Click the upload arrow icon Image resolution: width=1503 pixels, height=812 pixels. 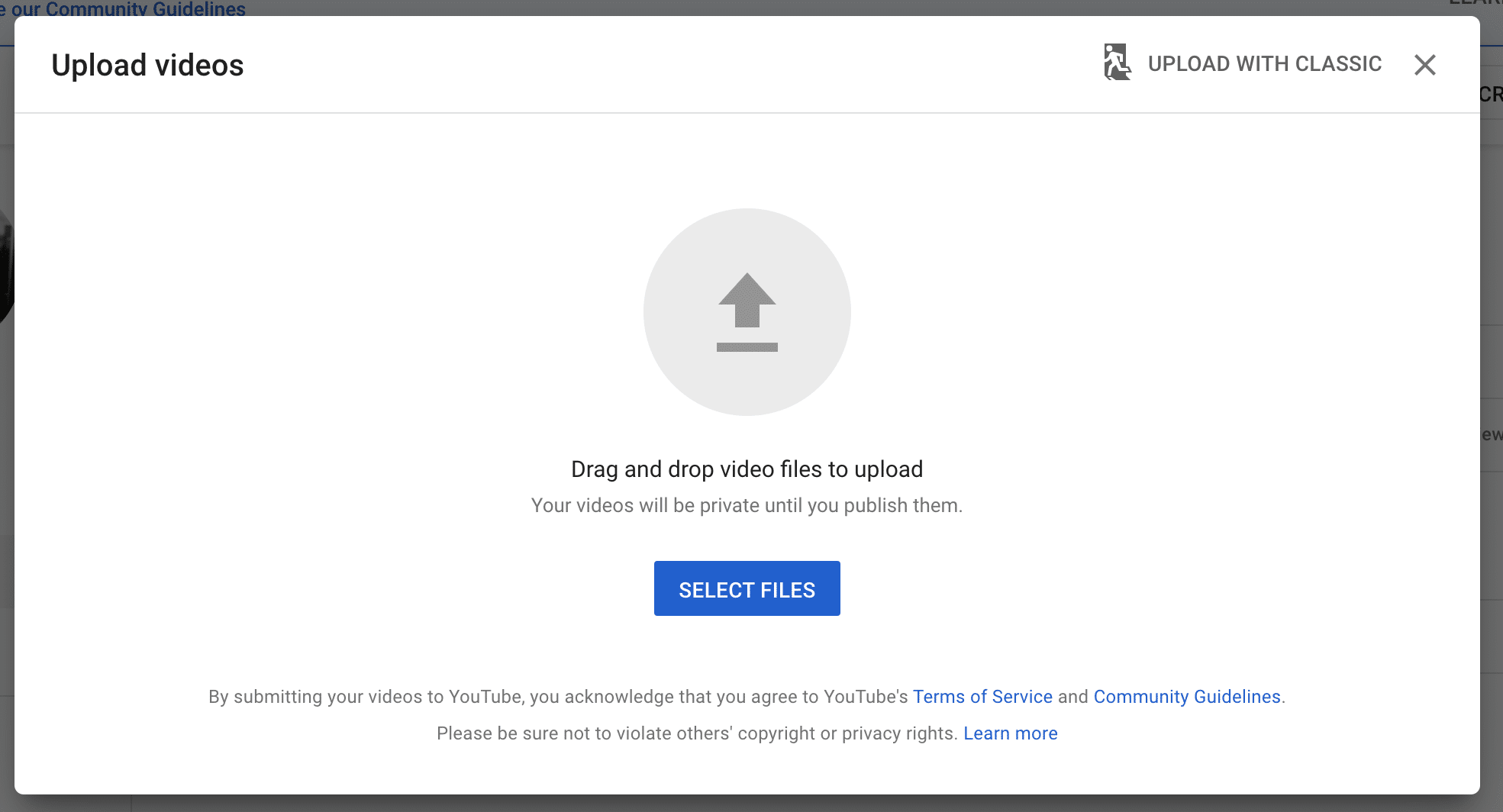(747, 300)
